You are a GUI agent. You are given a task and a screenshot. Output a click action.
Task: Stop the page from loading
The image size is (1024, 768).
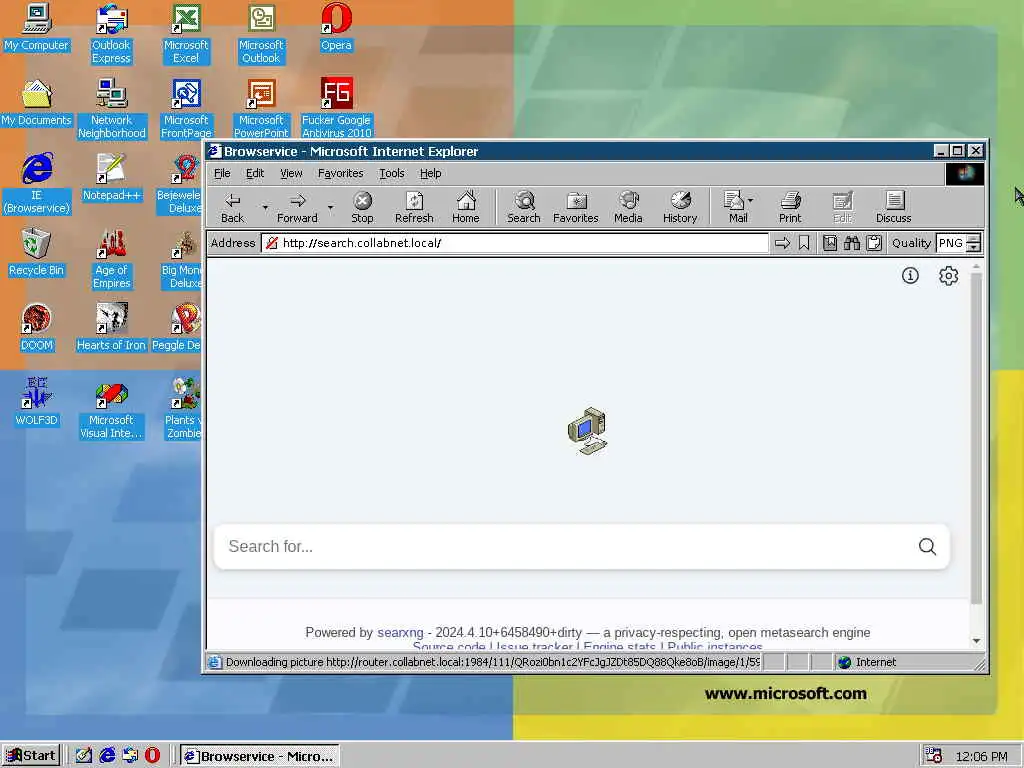point(362,208)
